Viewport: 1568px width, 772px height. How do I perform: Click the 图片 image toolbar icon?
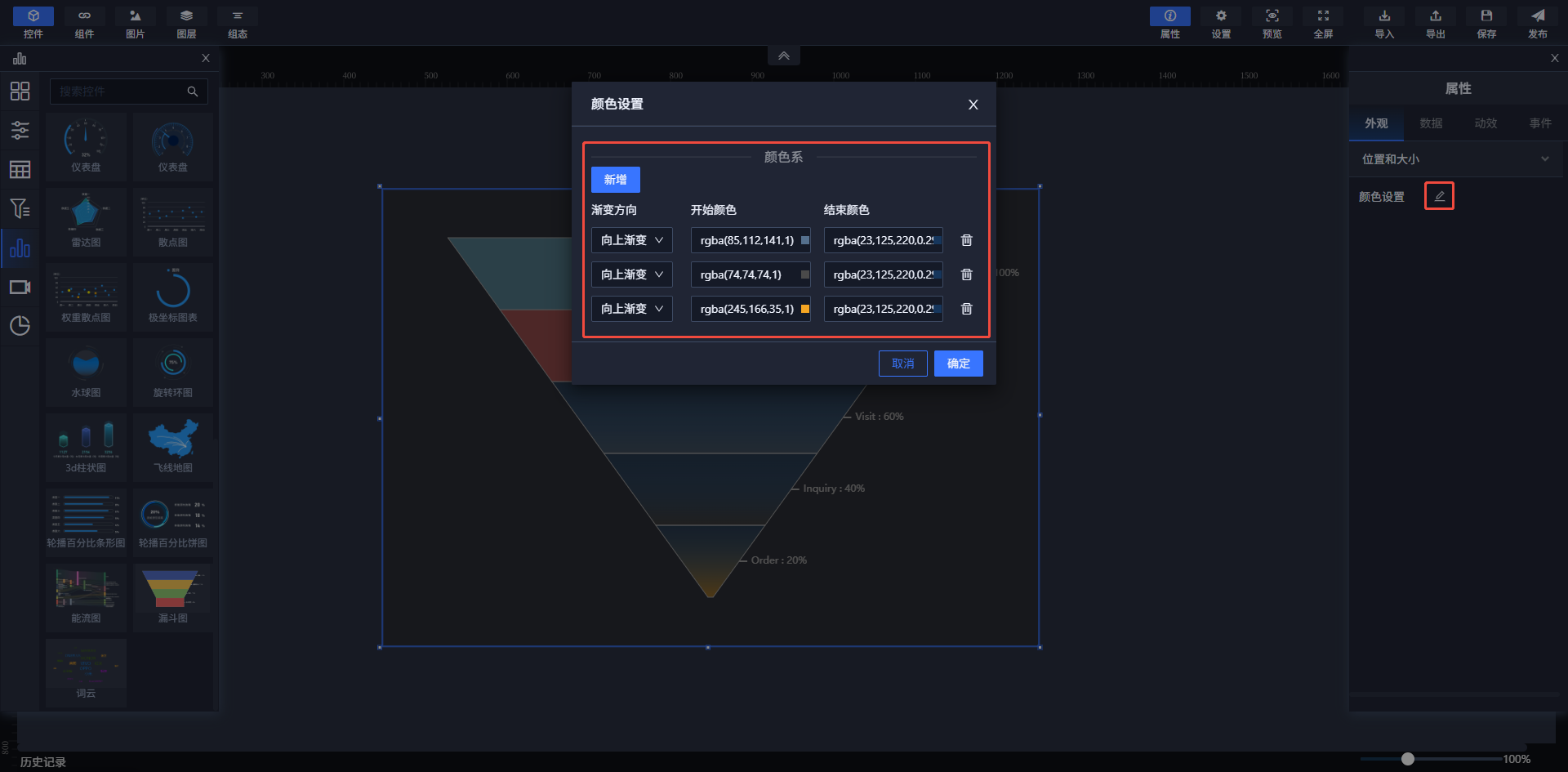click(x=136, y=23)
